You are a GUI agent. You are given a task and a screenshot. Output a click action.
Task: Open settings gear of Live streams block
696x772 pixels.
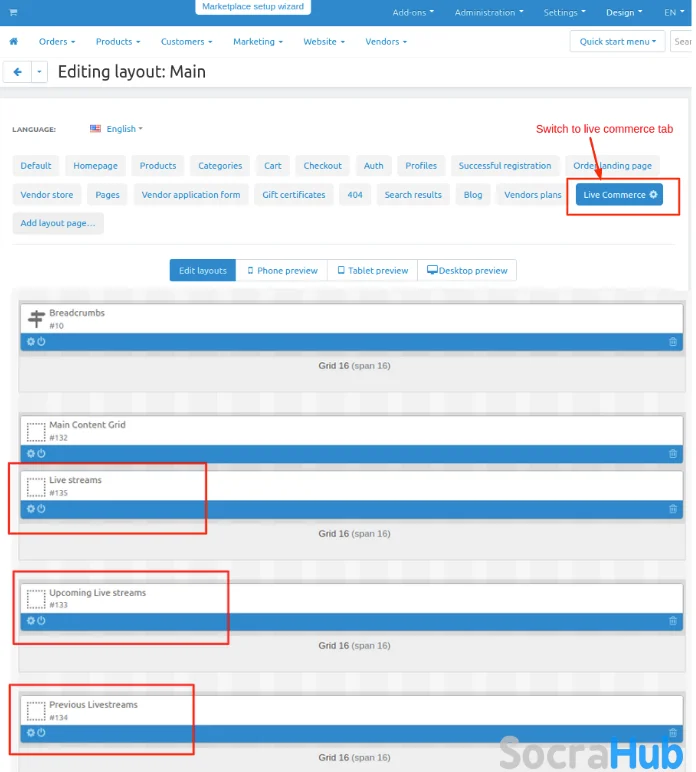(x=31, y=509)
